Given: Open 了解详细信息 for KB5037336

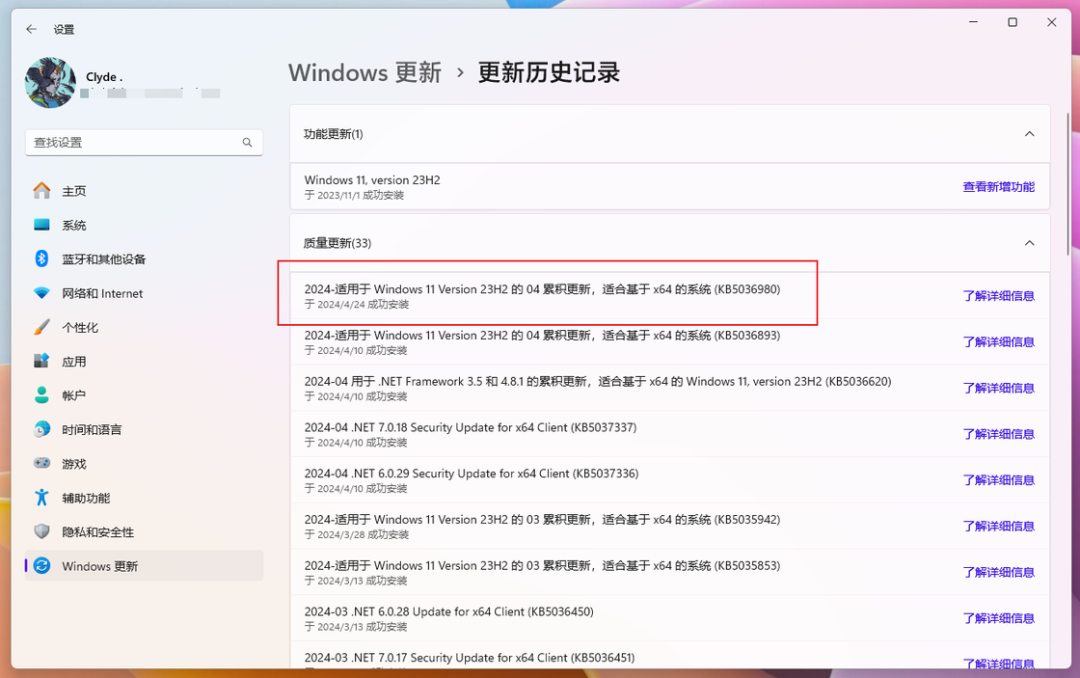Looking at the screenshot, I should [x=999, y=480].
